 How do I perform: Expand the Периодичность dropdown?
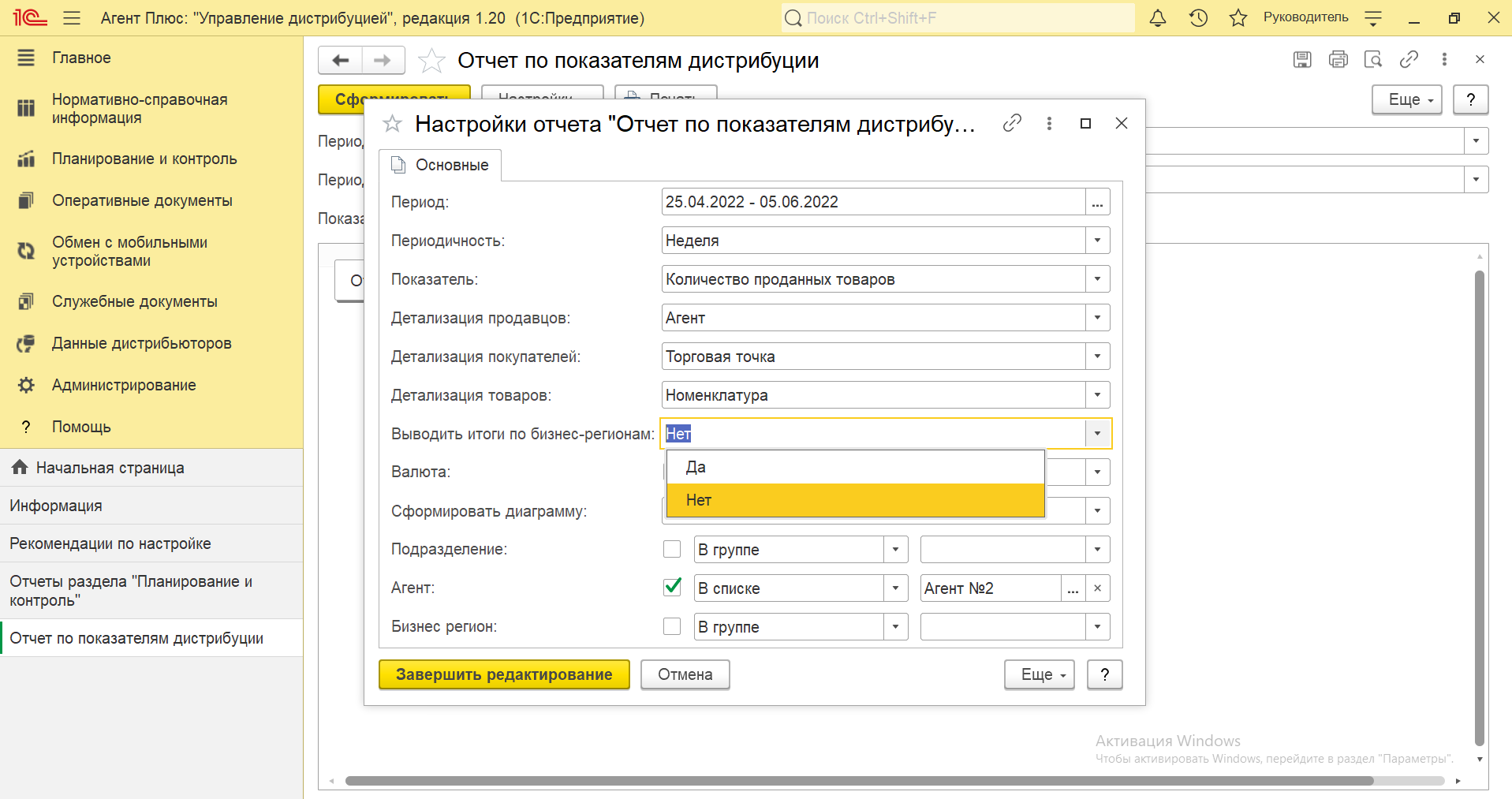coord(1097,241)
